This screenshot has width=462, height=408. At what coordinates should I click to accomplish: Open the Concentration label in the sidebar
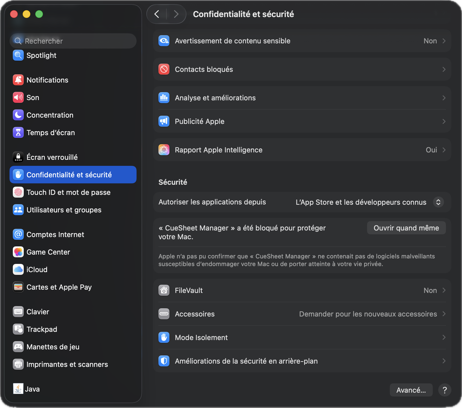(50, 115)
